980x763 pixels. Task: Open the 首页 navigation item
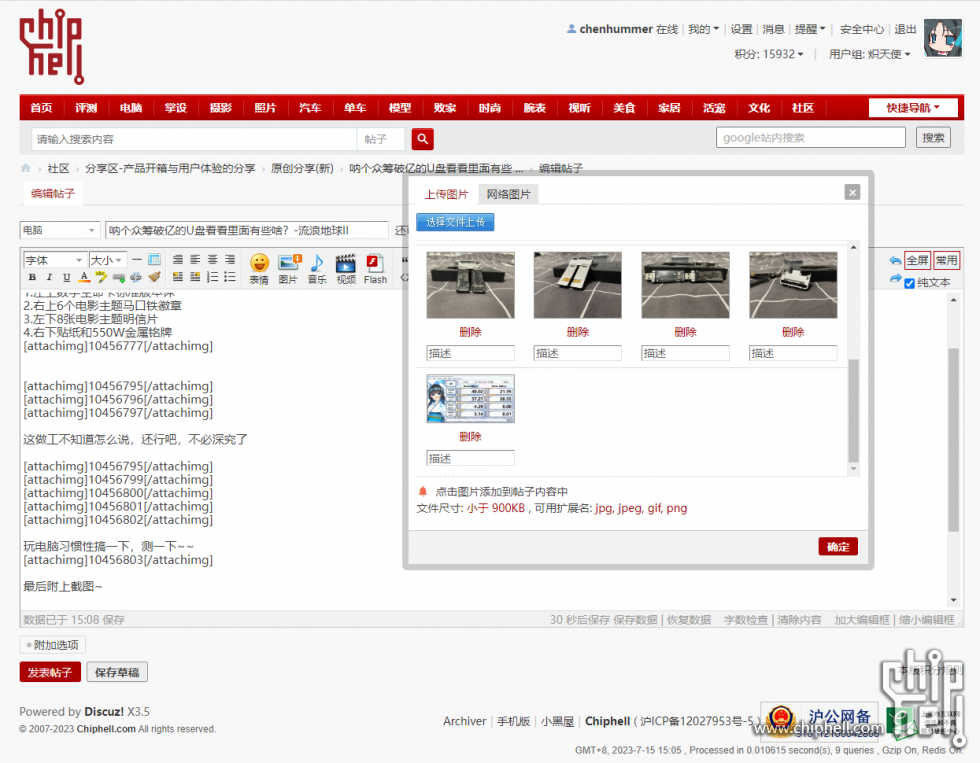pyautogui.click(x=41, y=107)
